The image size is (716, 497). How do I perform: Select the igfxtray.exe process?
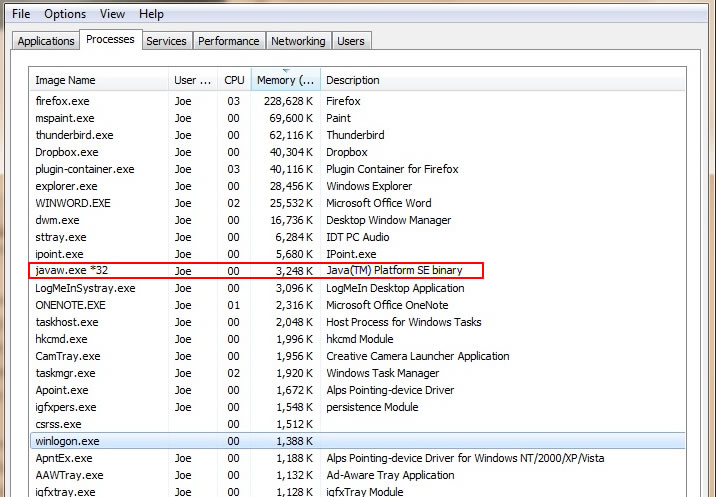[357, 492]
